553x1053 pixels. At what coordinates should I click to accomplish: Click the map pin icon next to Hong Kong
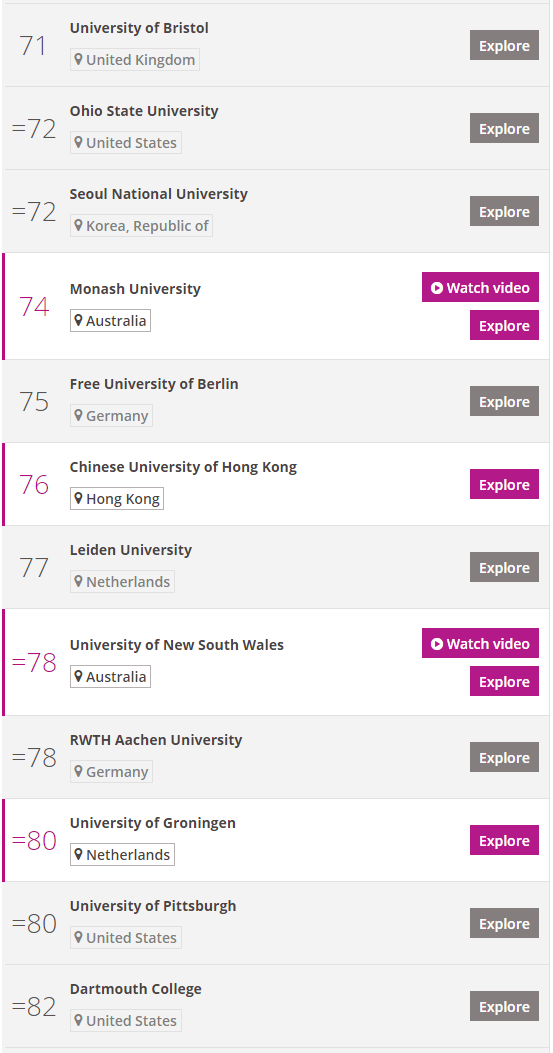click(79, 499)
